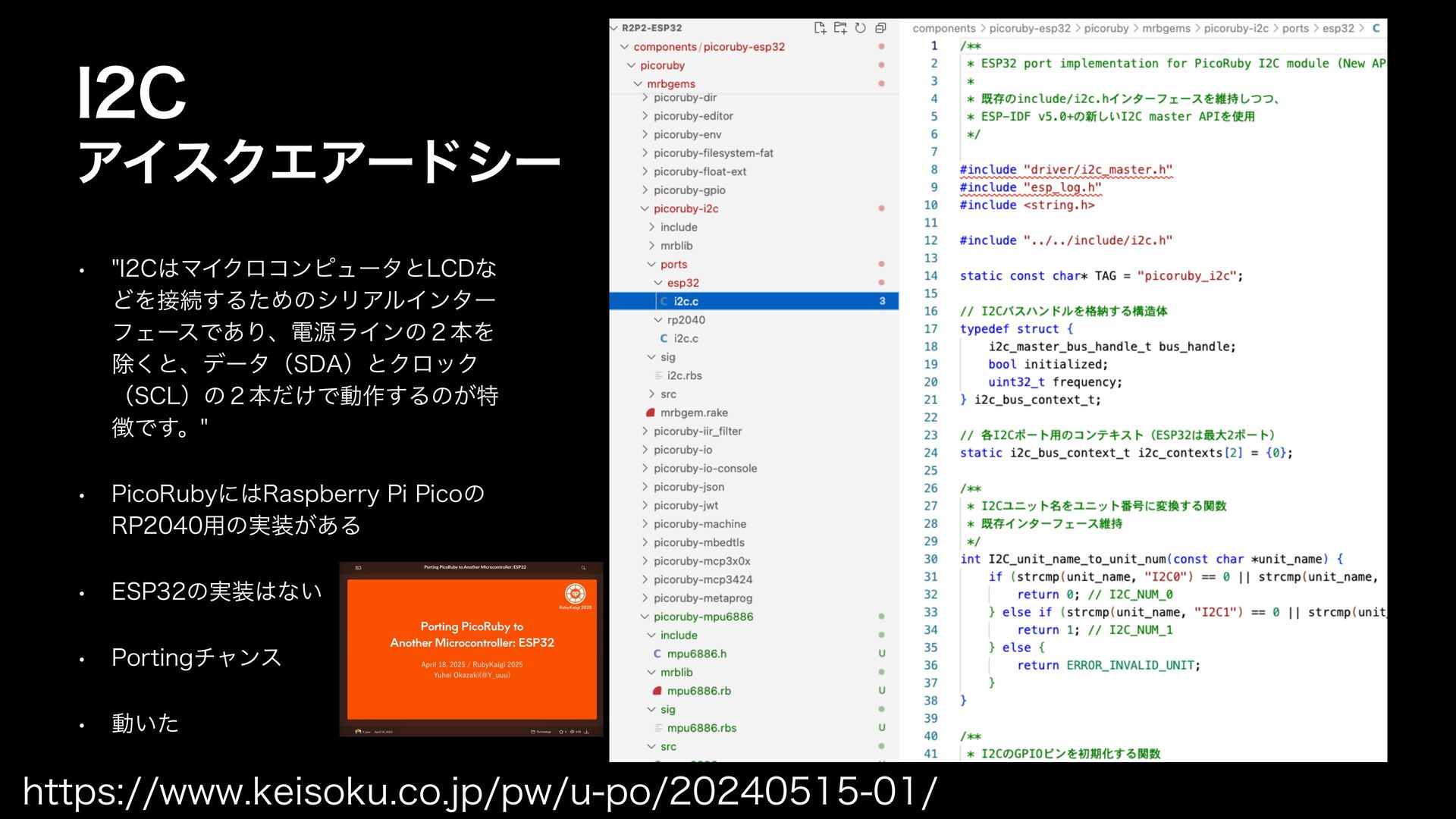
Task: Open the mpu6886.rb Ruby file
Action: point(698,691)
